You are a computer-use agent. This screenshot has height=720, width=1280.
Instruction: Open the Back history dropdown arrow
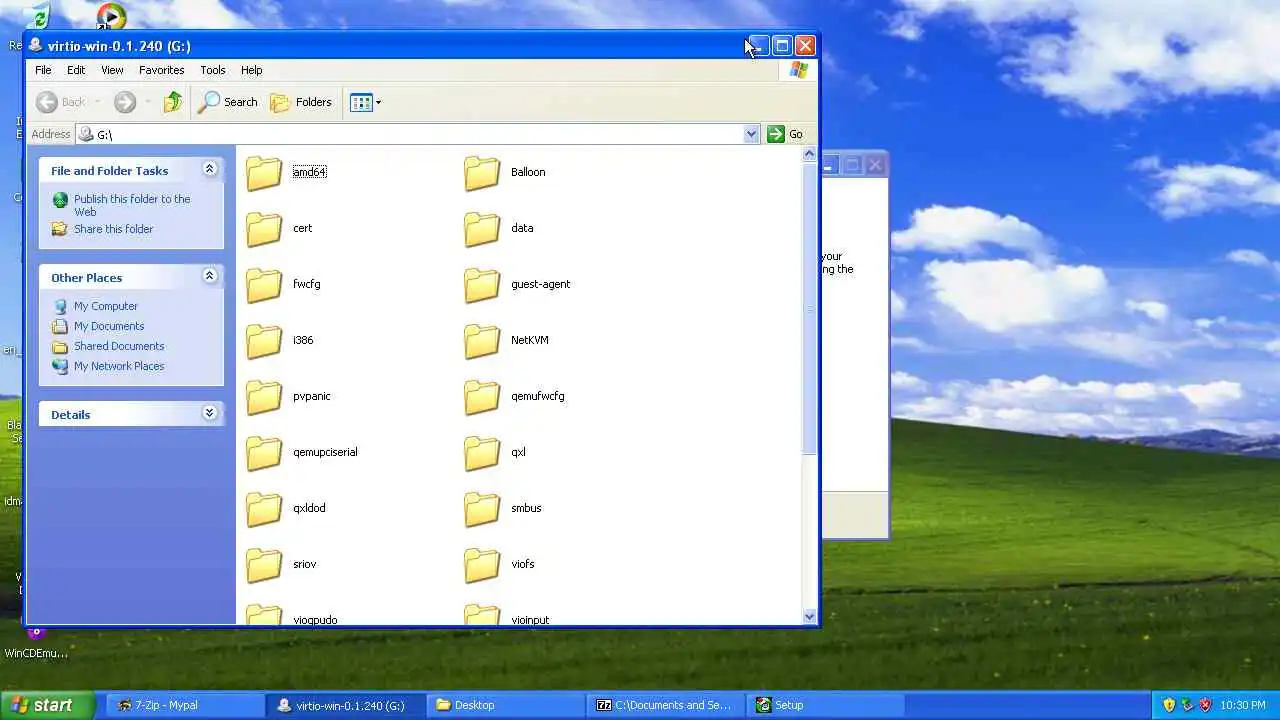[97, 102]
